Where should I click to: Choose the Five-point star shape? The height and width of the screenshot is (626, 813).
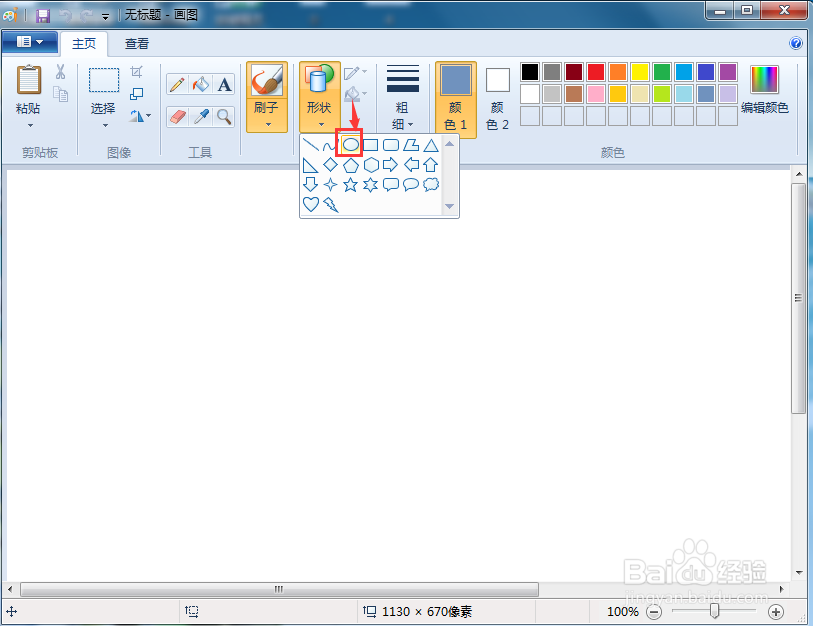[351, 184]
